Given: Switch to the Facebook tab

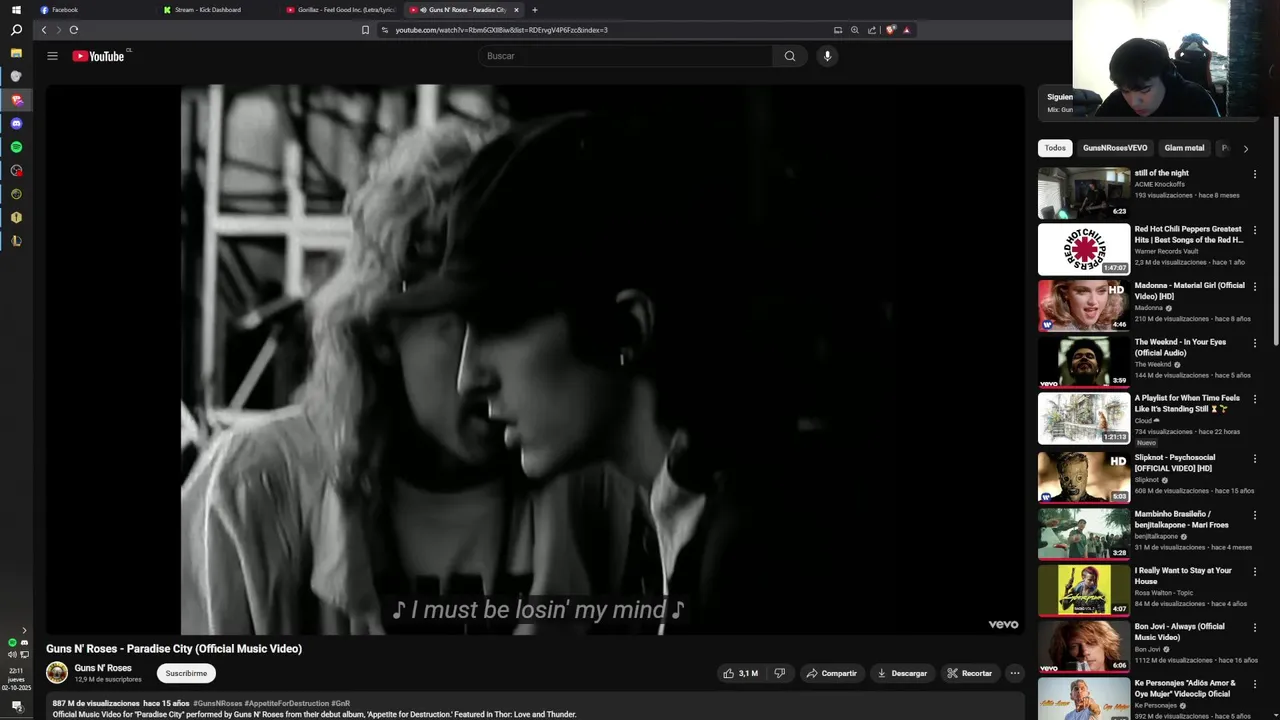Looking at the screenshot, I should 64,10.
